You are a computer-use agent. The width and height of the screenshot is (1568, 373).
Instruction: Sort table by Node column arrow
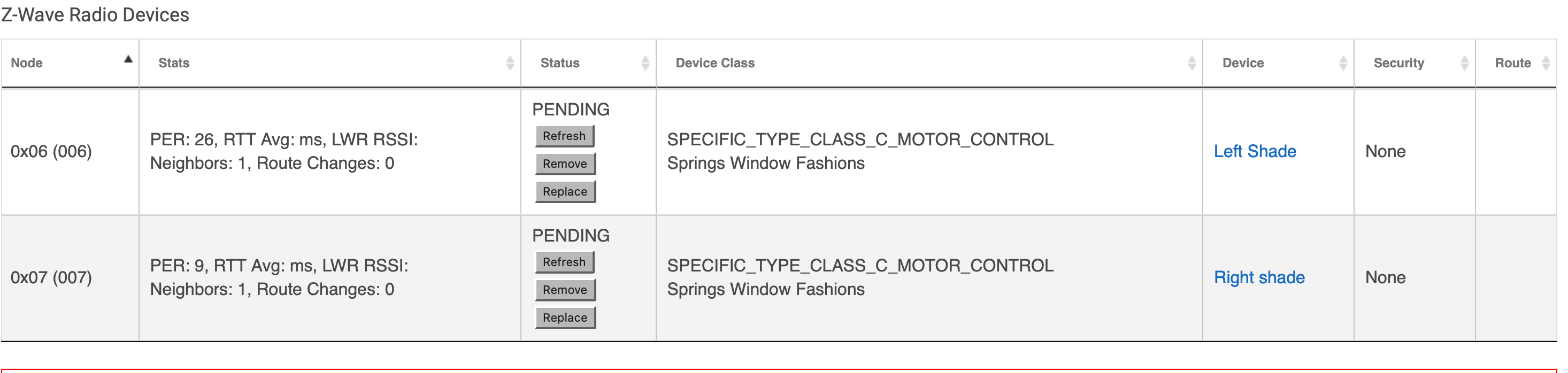(128, 60)
